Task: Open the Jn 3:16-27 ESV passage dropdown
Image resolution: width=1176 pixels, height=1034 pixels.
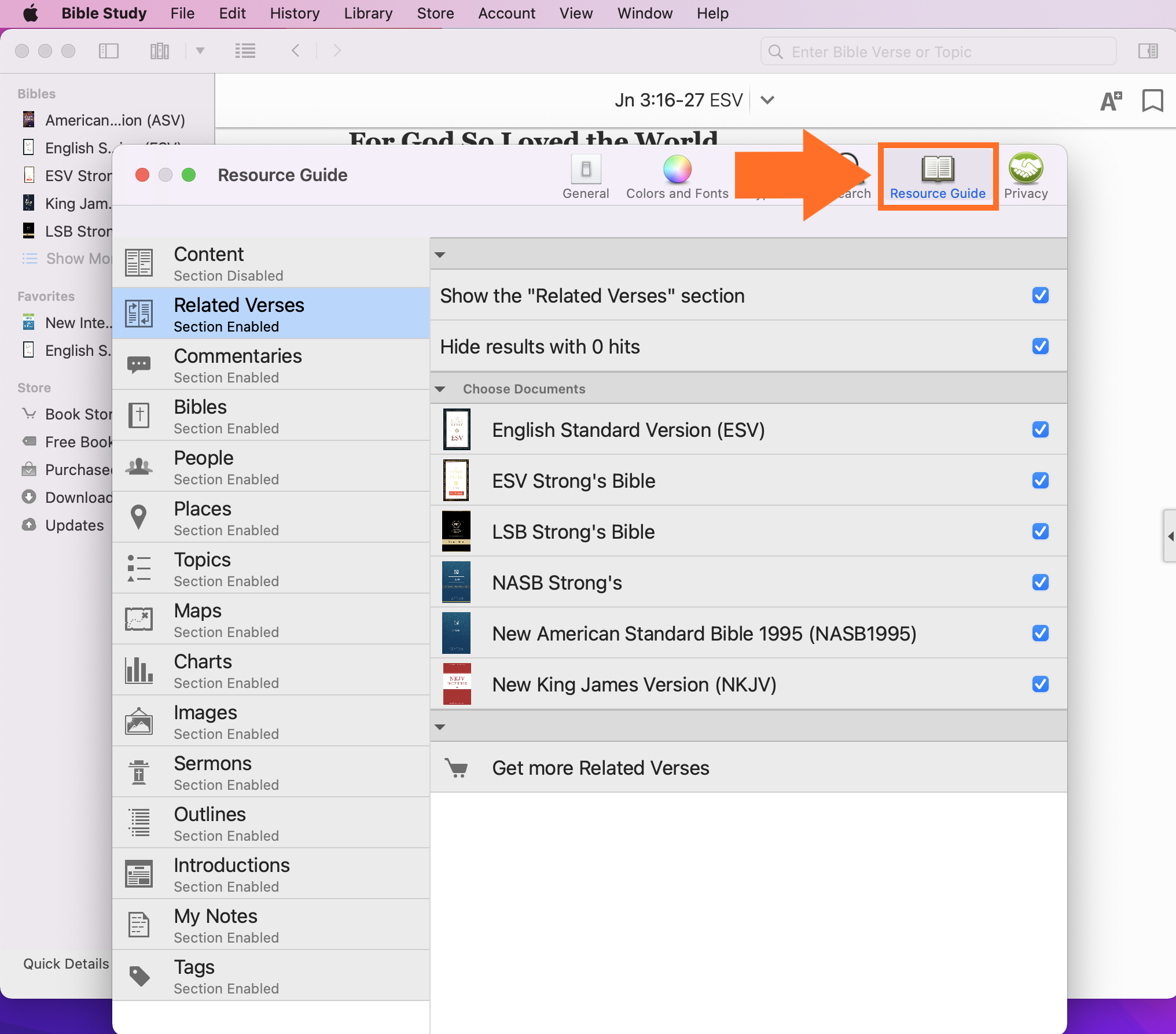Action: (767, 100)
